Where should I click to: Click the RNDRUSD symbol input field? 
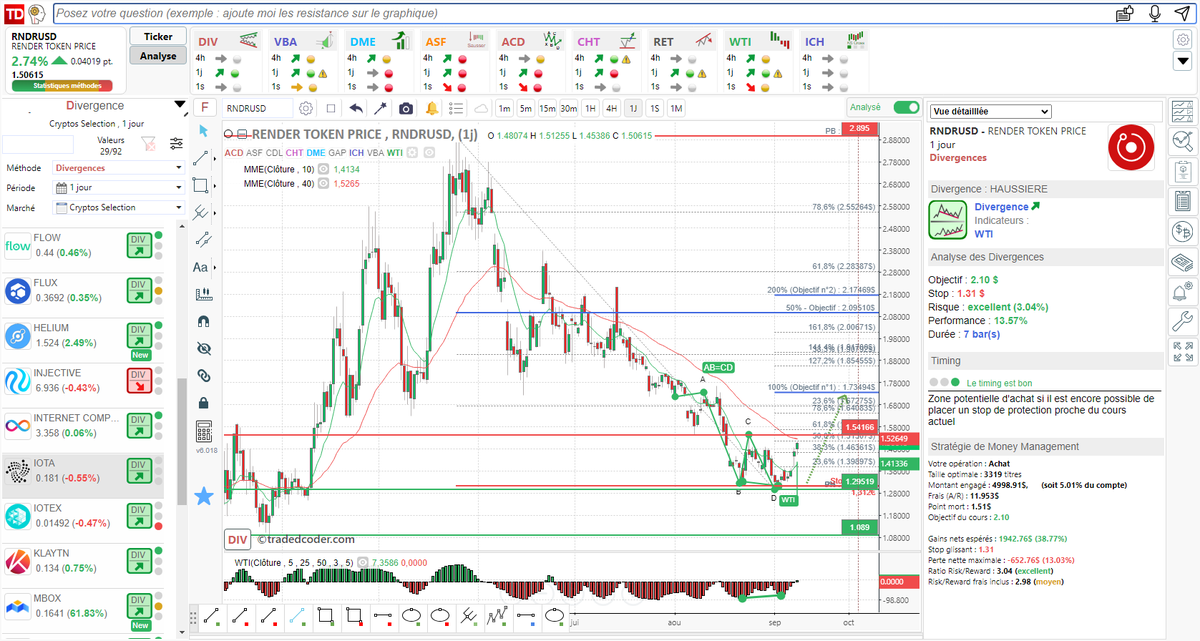257,108
